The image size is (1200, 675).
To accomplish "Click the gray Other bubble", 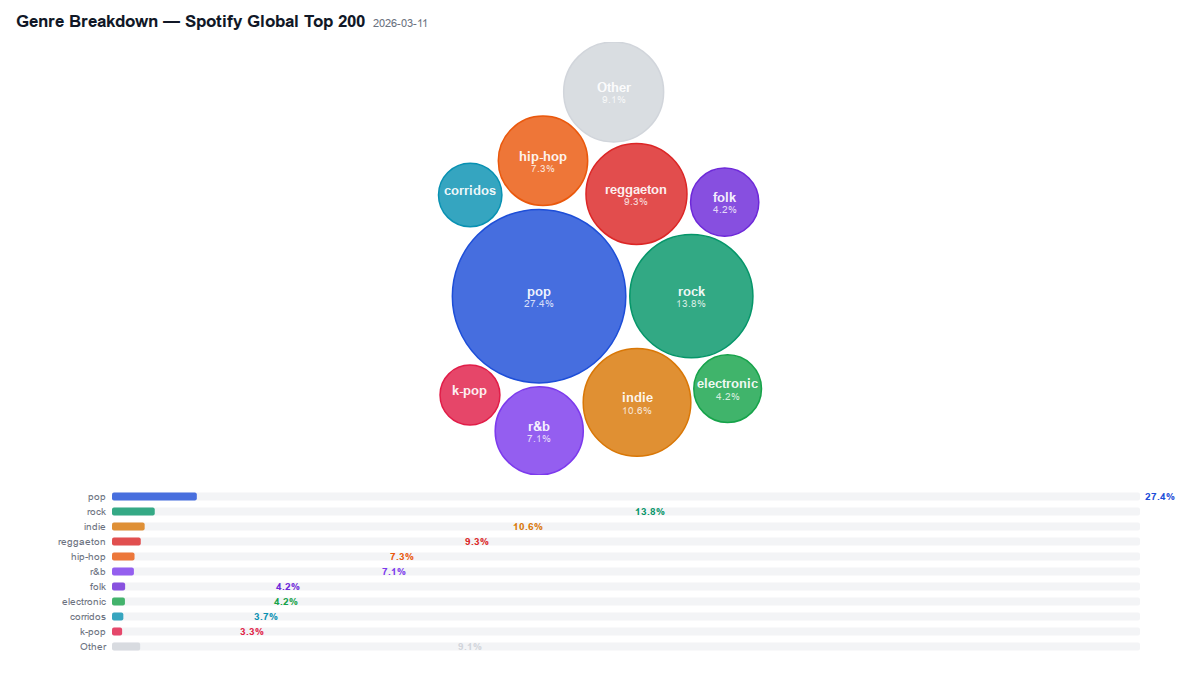I will click(x=613, y=92).
